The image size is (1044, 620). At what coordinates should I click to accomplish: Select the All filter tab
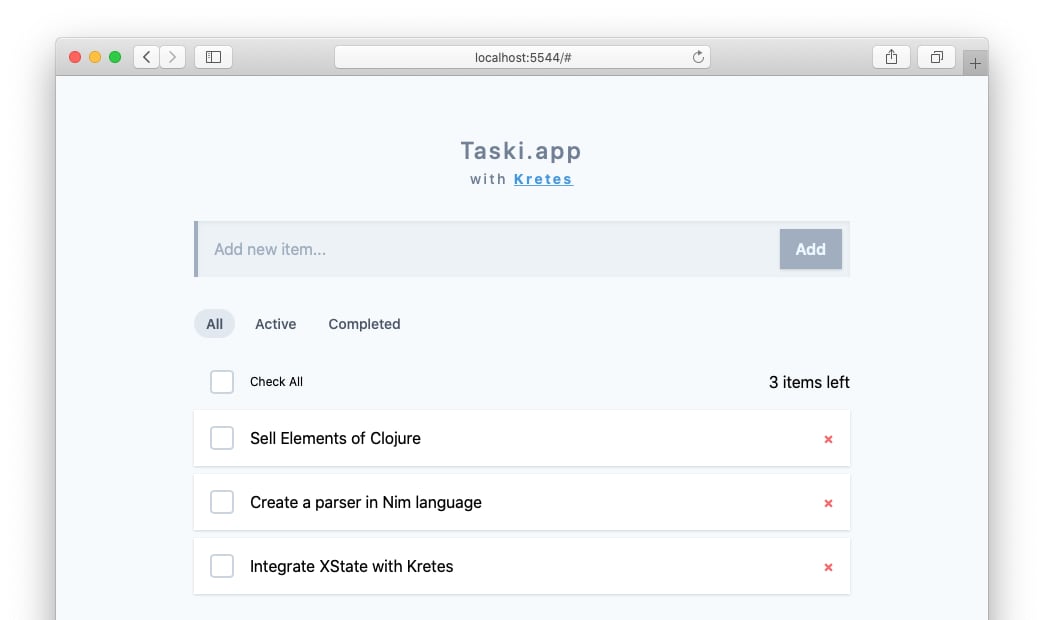[x=214, y=324]
